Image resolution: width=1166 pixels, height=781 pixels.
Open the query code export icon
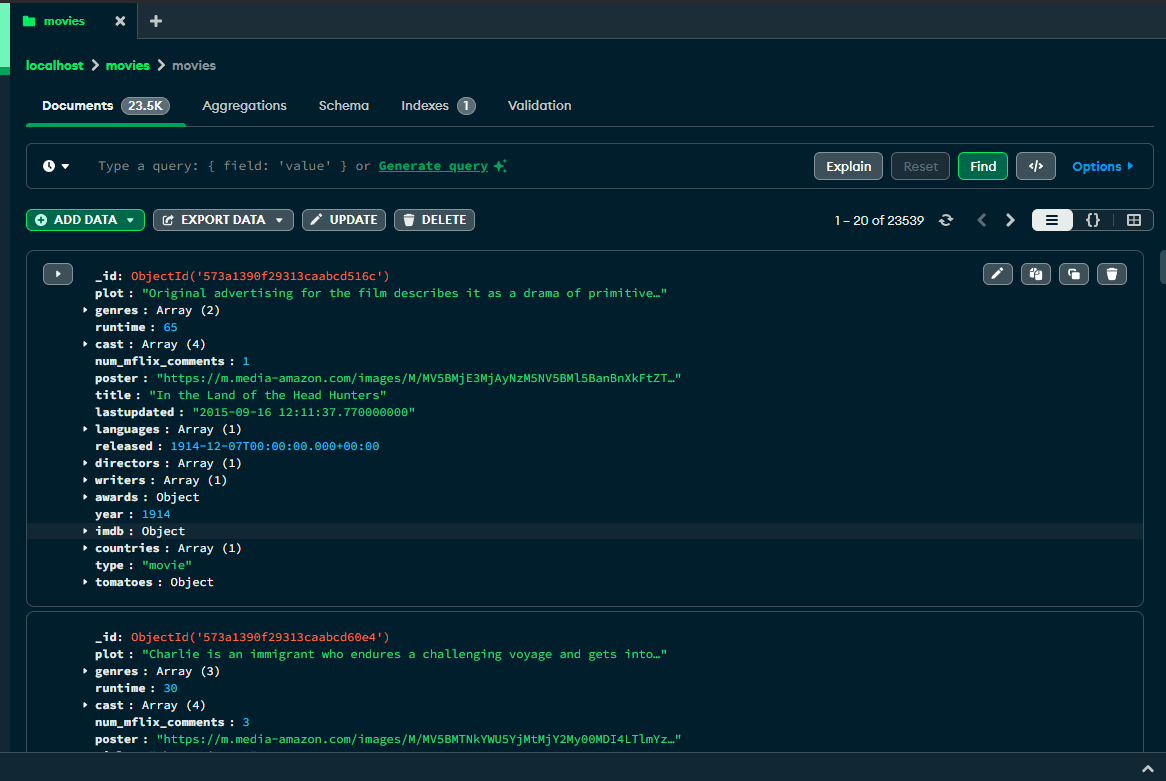pyautogui.click(x=1036, y=166)
